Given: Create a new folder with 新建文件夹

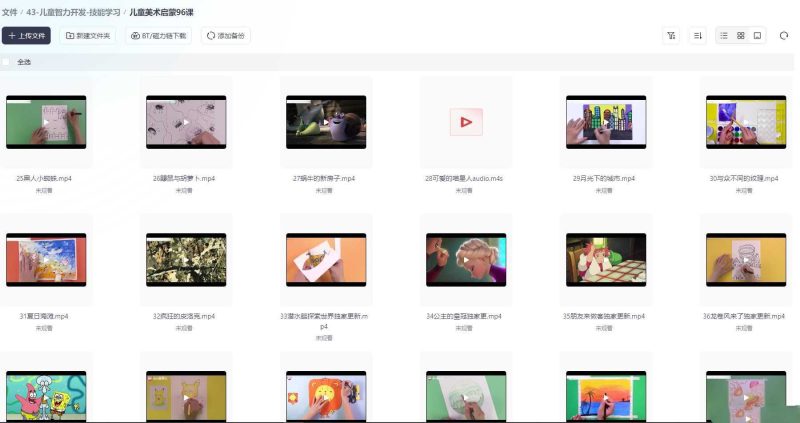Looking at the screenshot, I should tap(88, 35).
